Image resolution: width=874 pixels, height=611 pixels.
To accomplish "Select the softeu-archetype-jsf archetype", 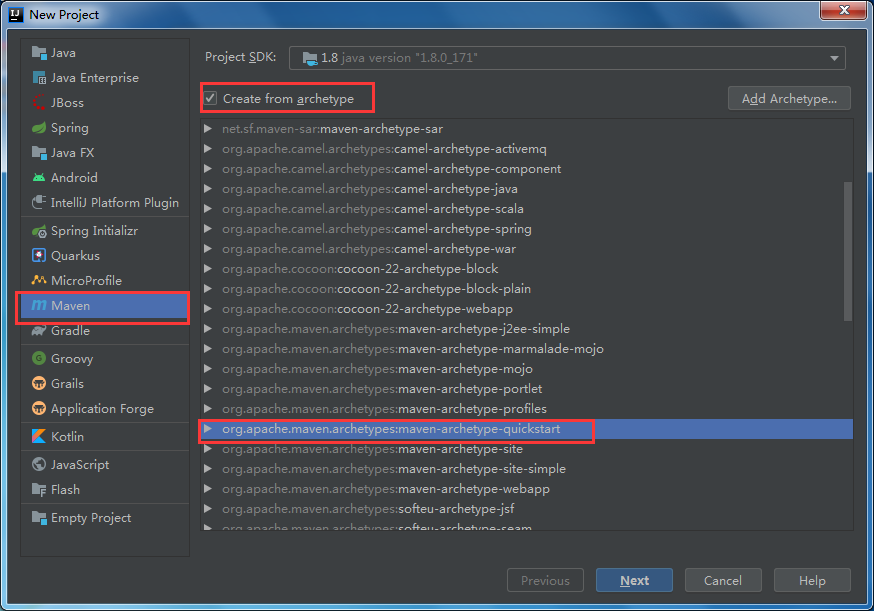I will (368, 509).
